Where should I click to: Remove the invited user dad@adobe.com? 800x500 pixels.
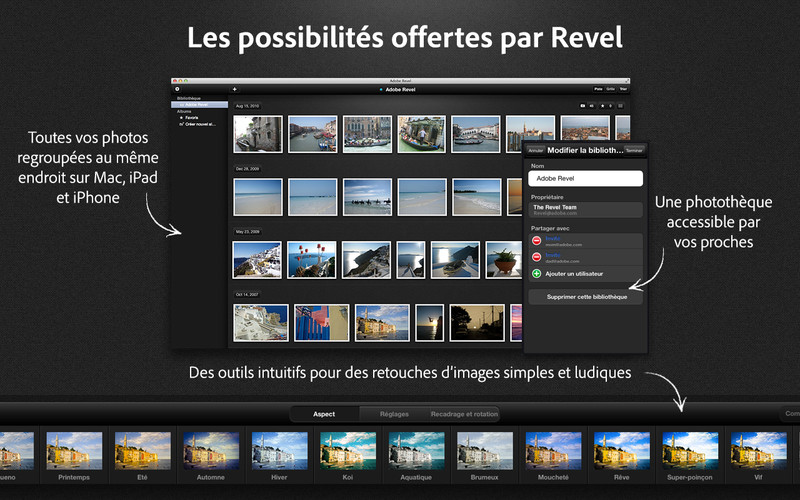point(537,257)
